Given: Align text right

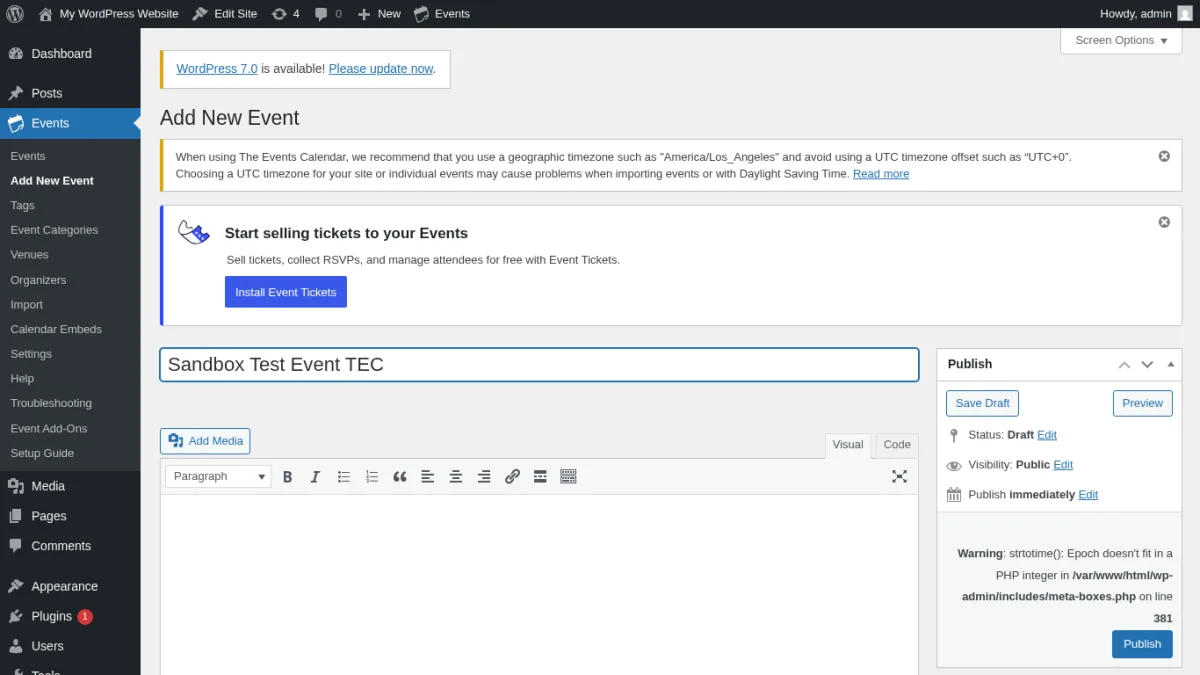Looking at the screenshot, I should point(484,477).
